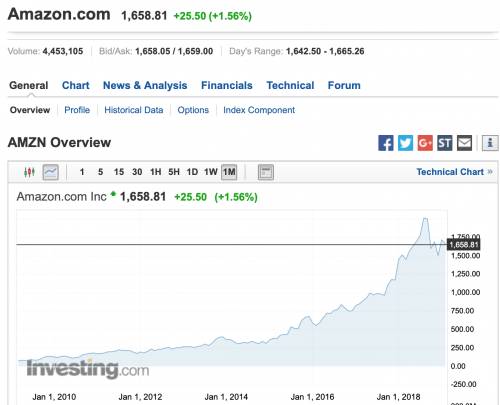Select the 1D daily interval
500x405 pixels.
[x=192, y=172]
